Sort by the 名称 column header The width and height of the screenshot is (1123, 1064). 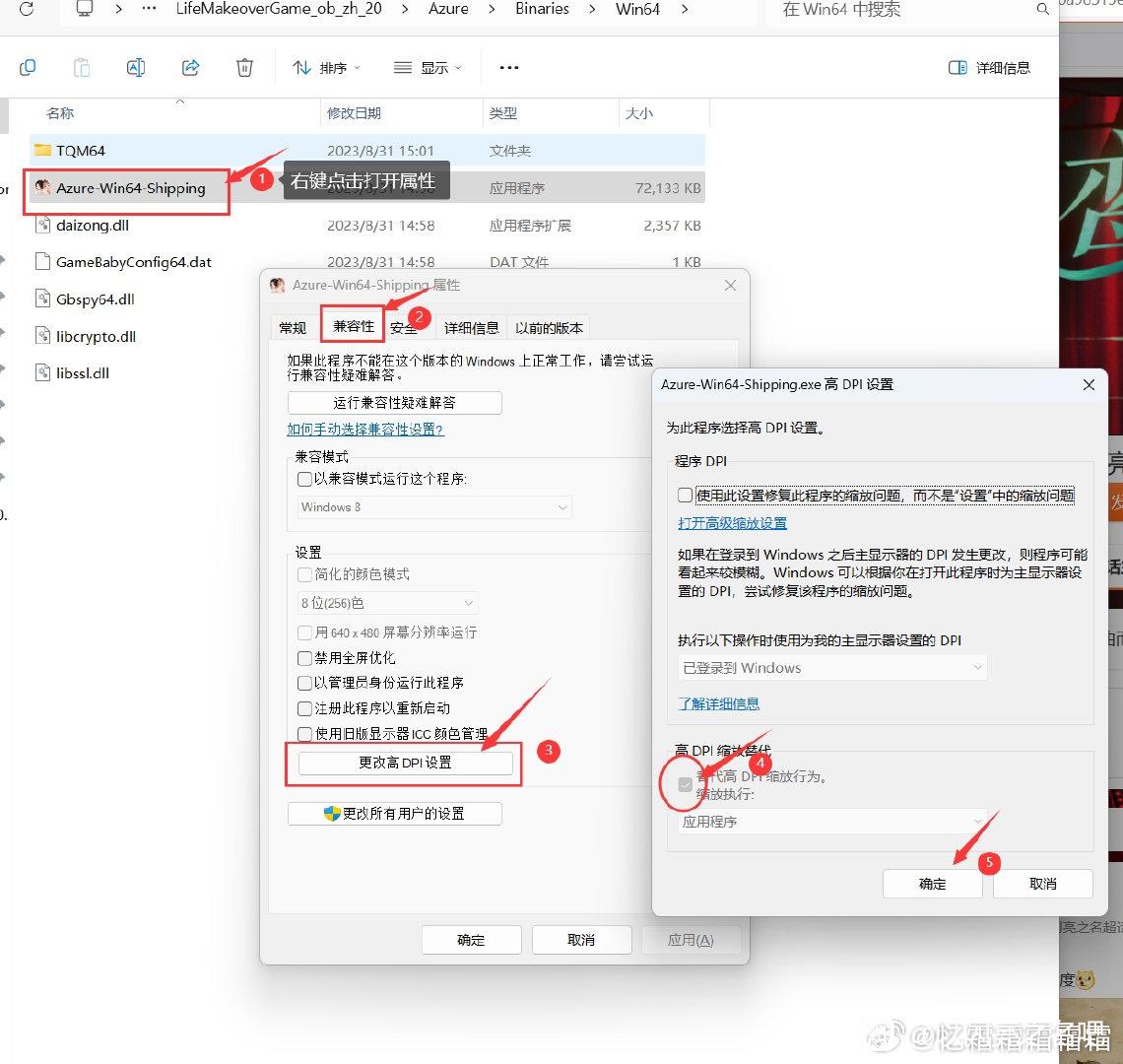click(60, 113)
